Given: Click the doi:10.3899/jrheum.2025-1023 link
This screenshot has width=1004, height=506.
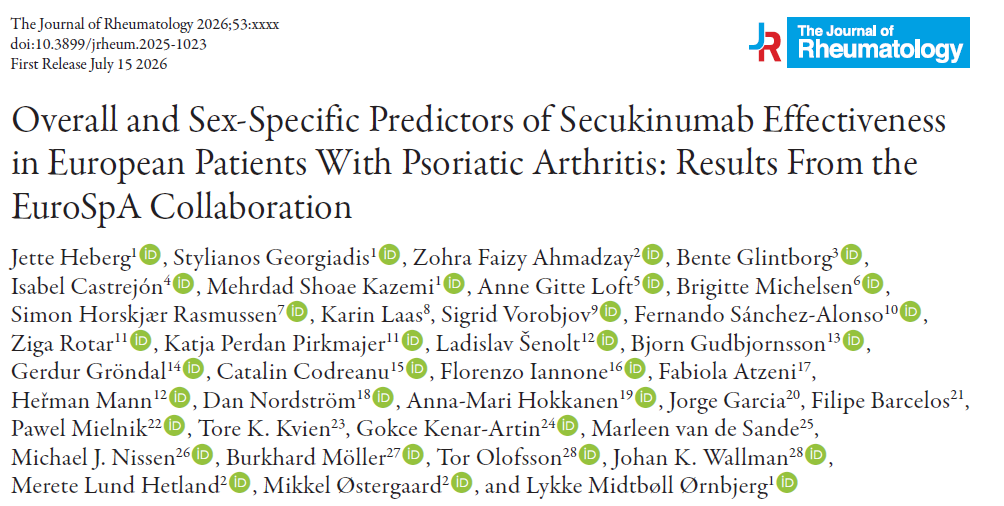Looking at the screenshot, I should (x=109, y=44).
